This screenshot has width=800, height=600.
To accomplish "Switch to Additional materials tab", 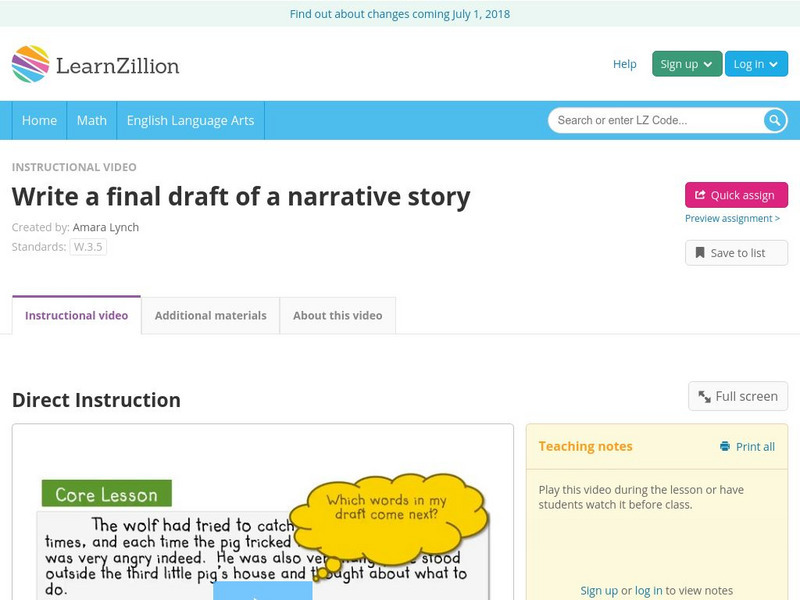I will click(x=210, y=315).
